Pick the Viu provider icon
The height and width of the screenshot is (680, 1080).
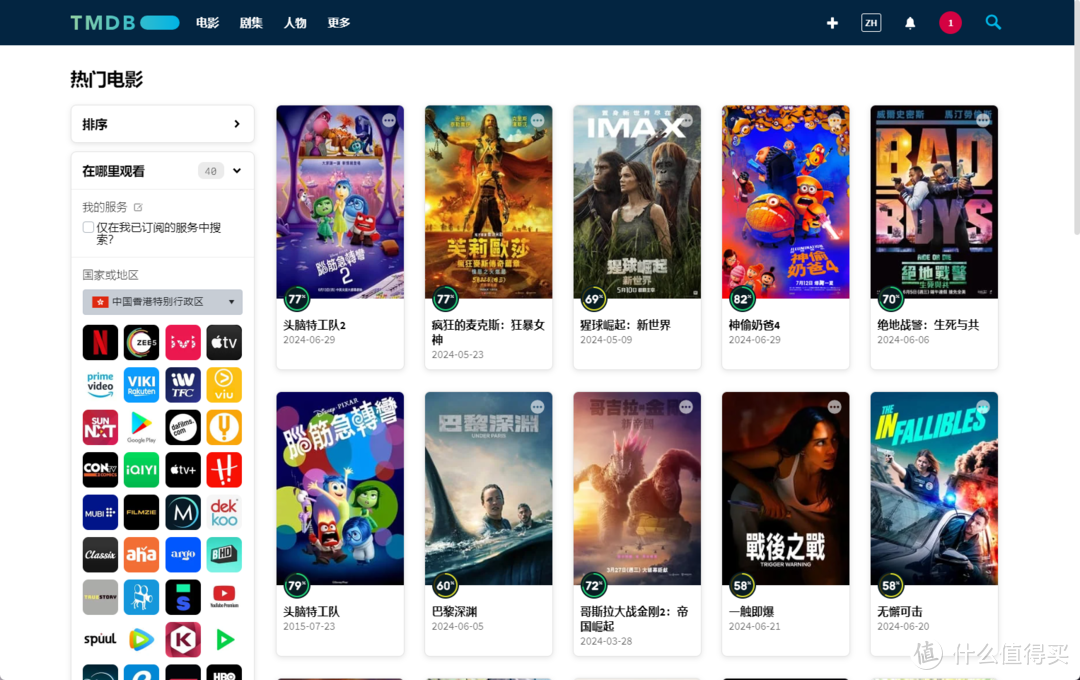tap(225, 384)
